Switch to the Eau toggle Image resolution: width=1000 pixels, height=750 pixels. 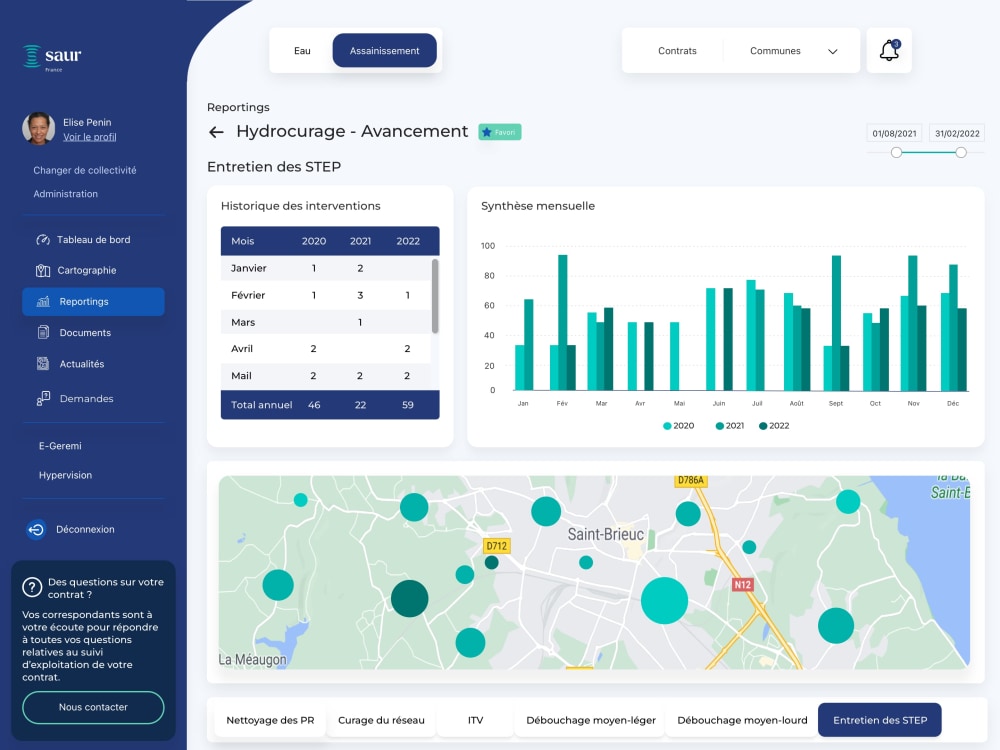point(302,50)
